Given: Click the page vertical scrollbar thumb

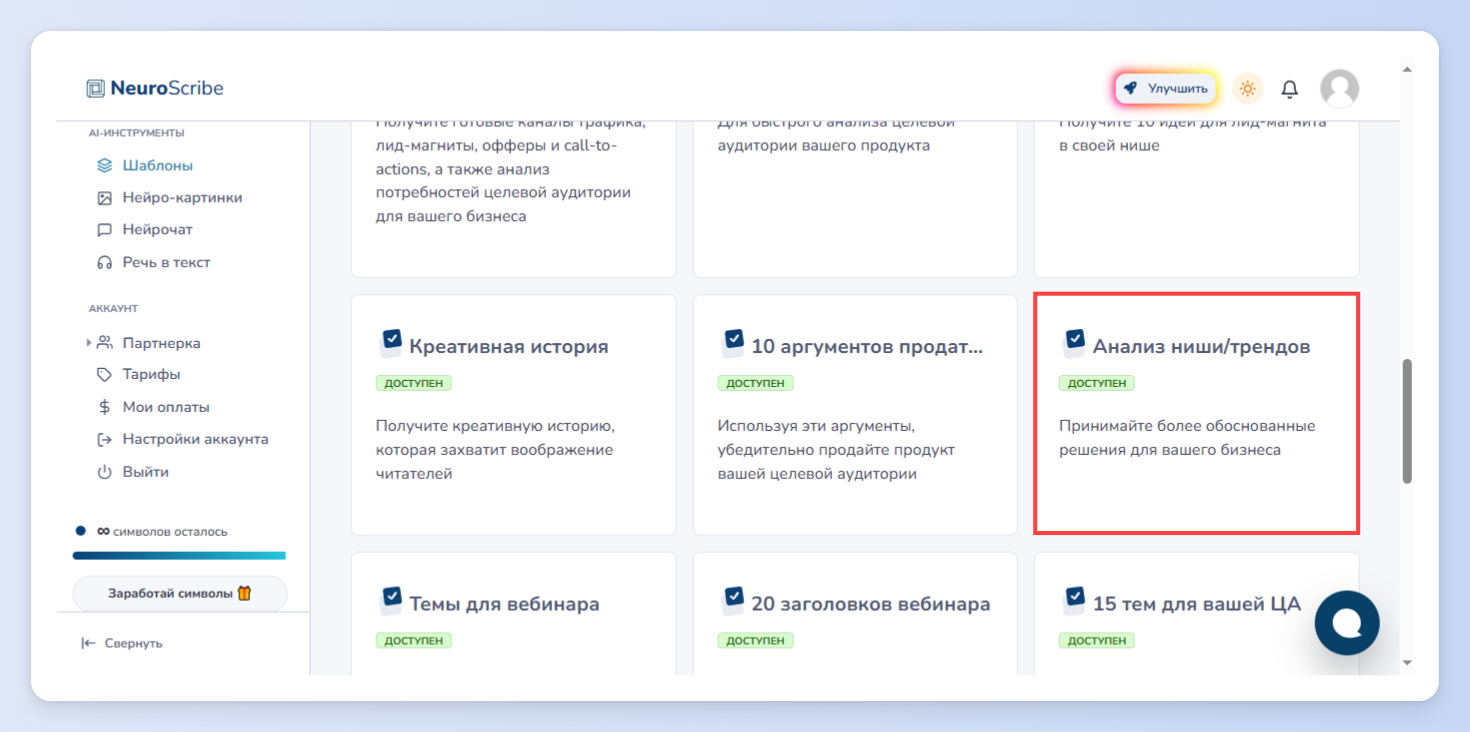Looking at the screenshot, I should pos(1407,421).
